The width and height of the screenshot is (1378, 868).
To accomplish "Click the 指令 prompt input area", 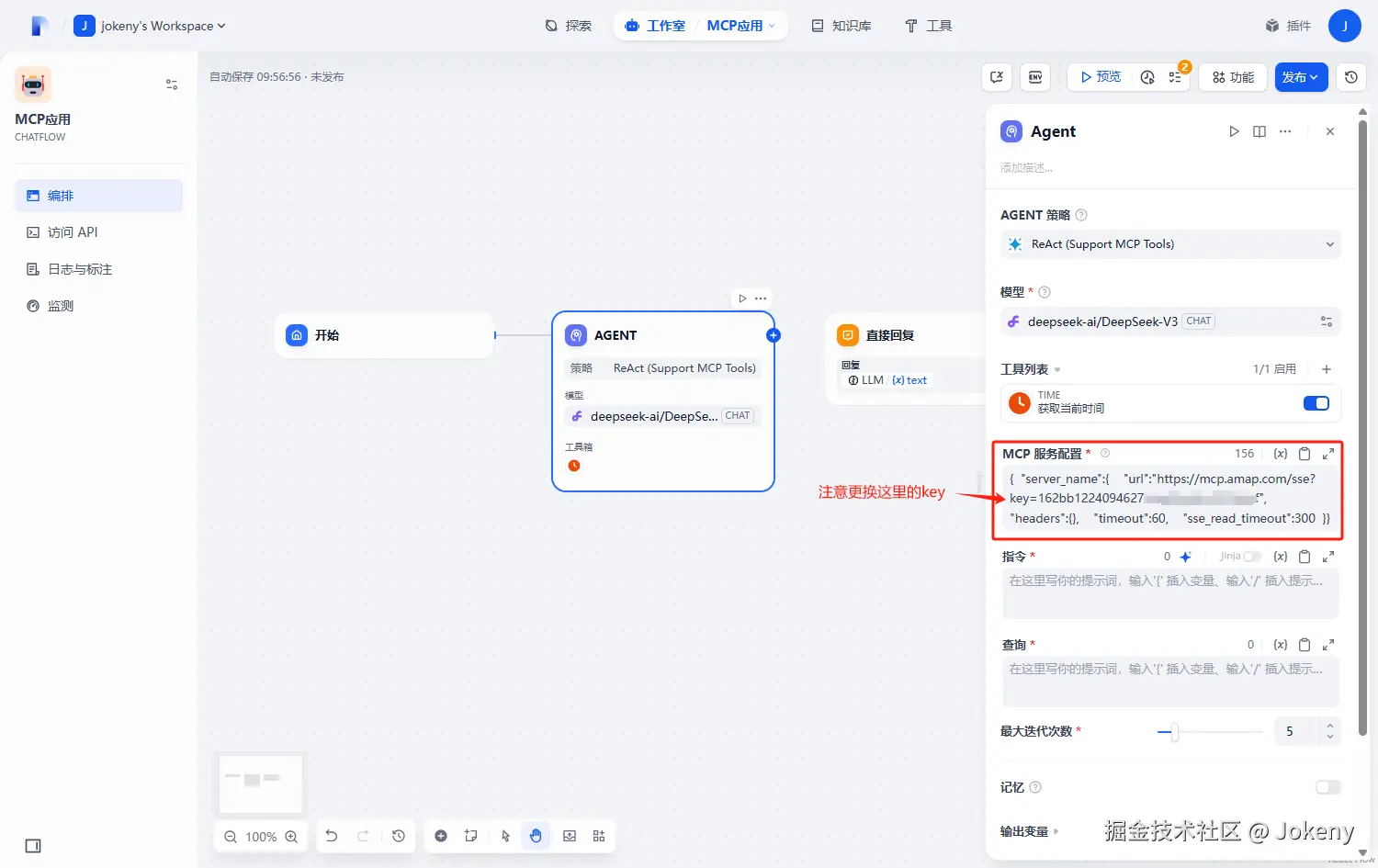I will pos(1169,593).
